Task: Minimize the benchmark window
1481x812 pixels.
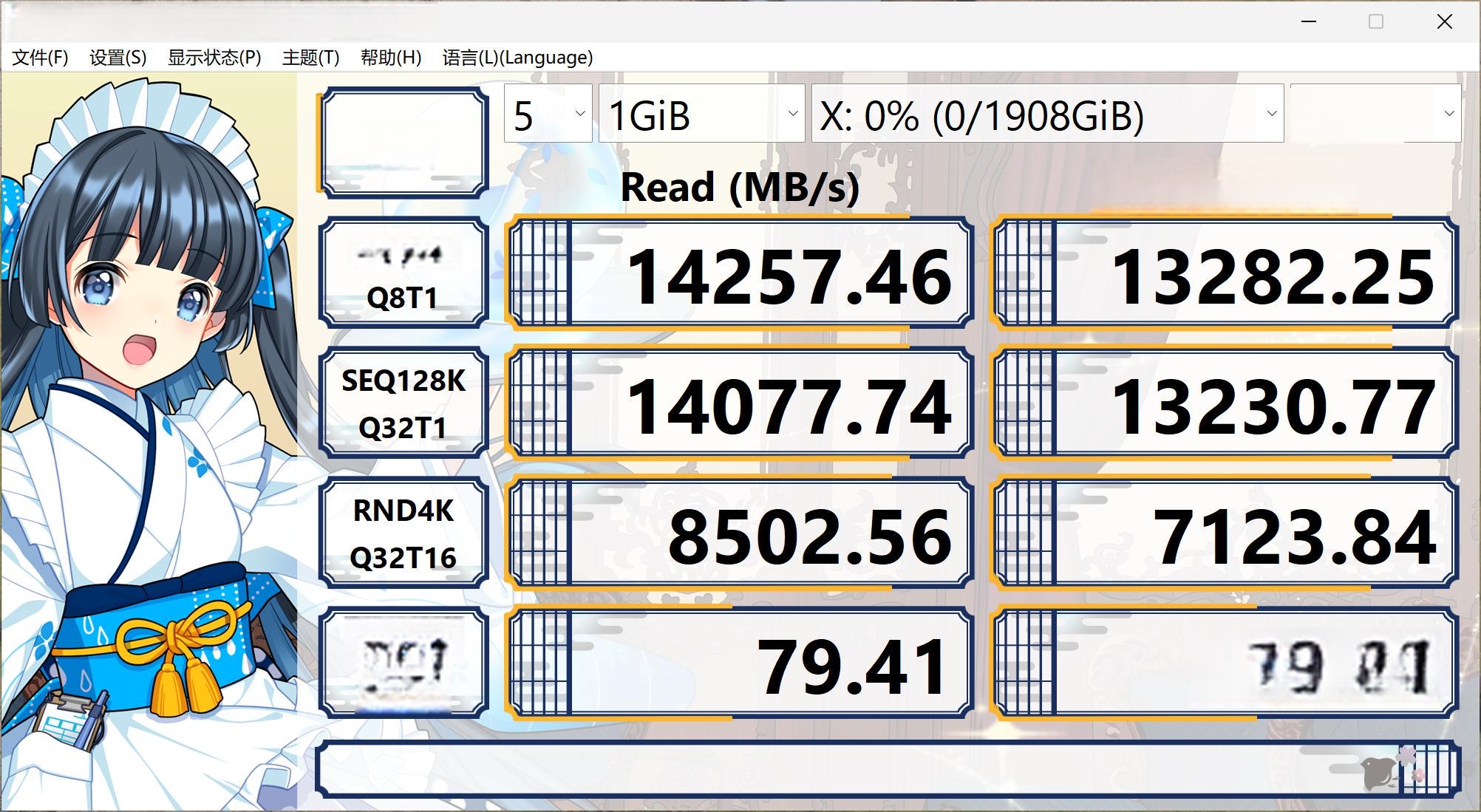Action: coord(1309,21)
